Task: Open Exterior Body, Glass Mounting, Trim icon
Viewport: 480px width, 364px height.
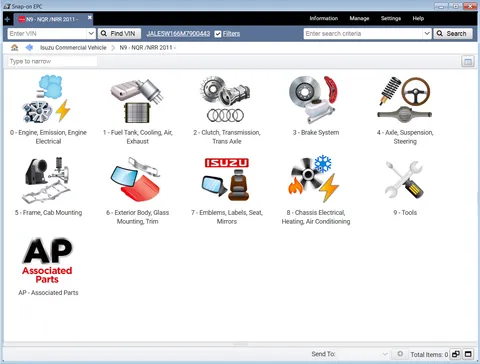Action: click(x=135, y=179)
